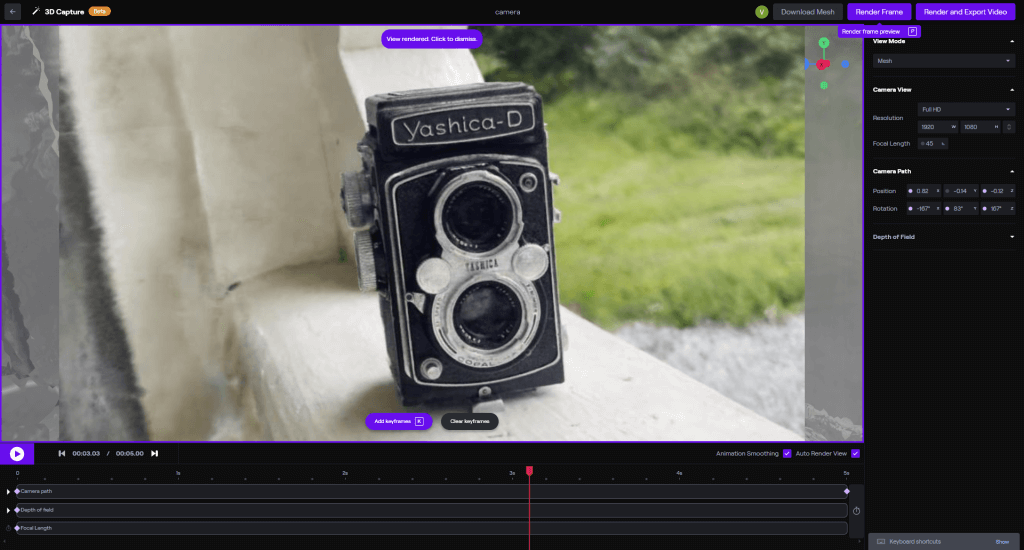
Task: Click the 4s mark on timeline ruler
Action: 679,473
